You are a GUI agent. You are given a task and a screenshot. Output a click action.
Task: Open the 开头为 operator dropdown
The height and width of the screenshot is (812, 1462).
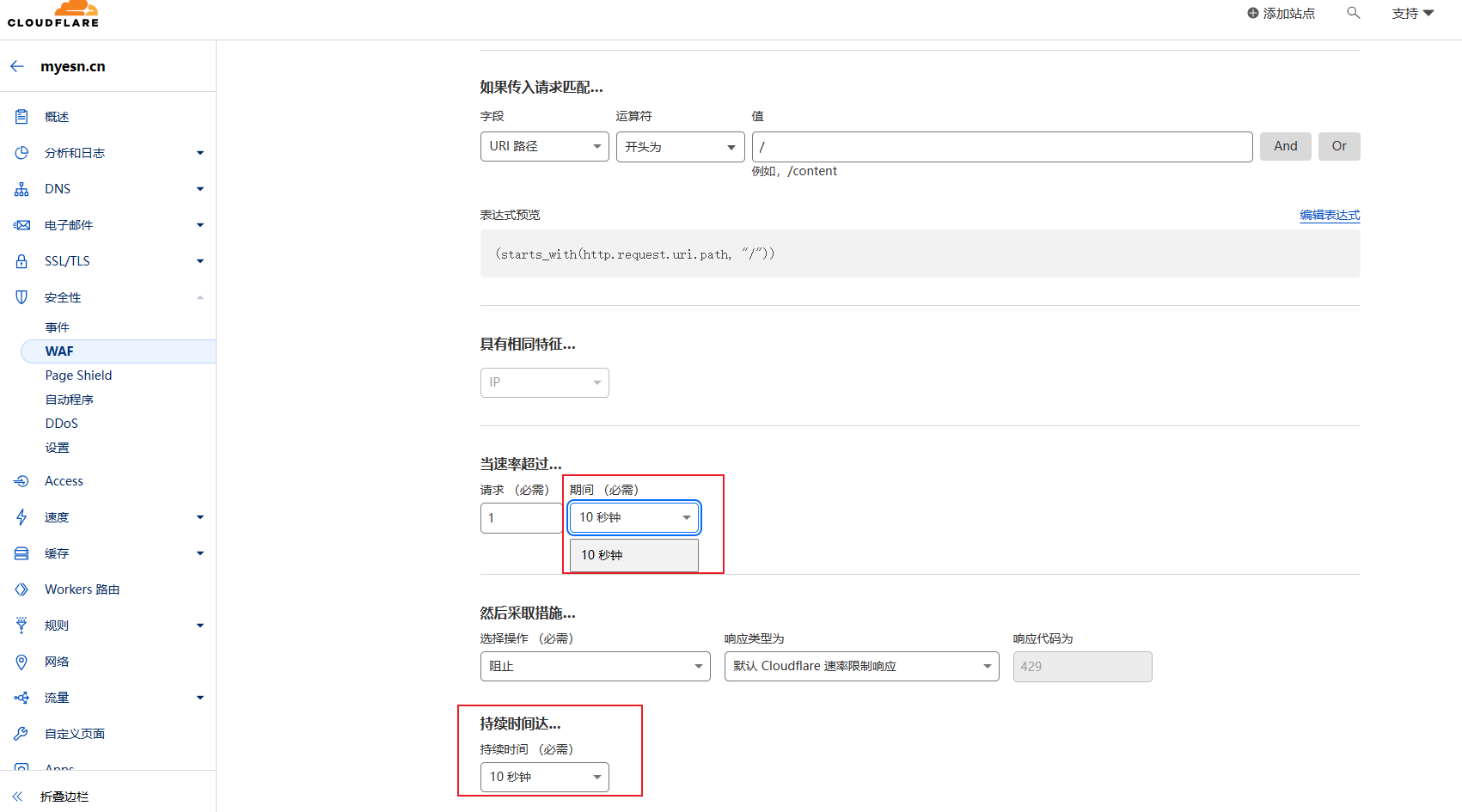coord(680,147)
